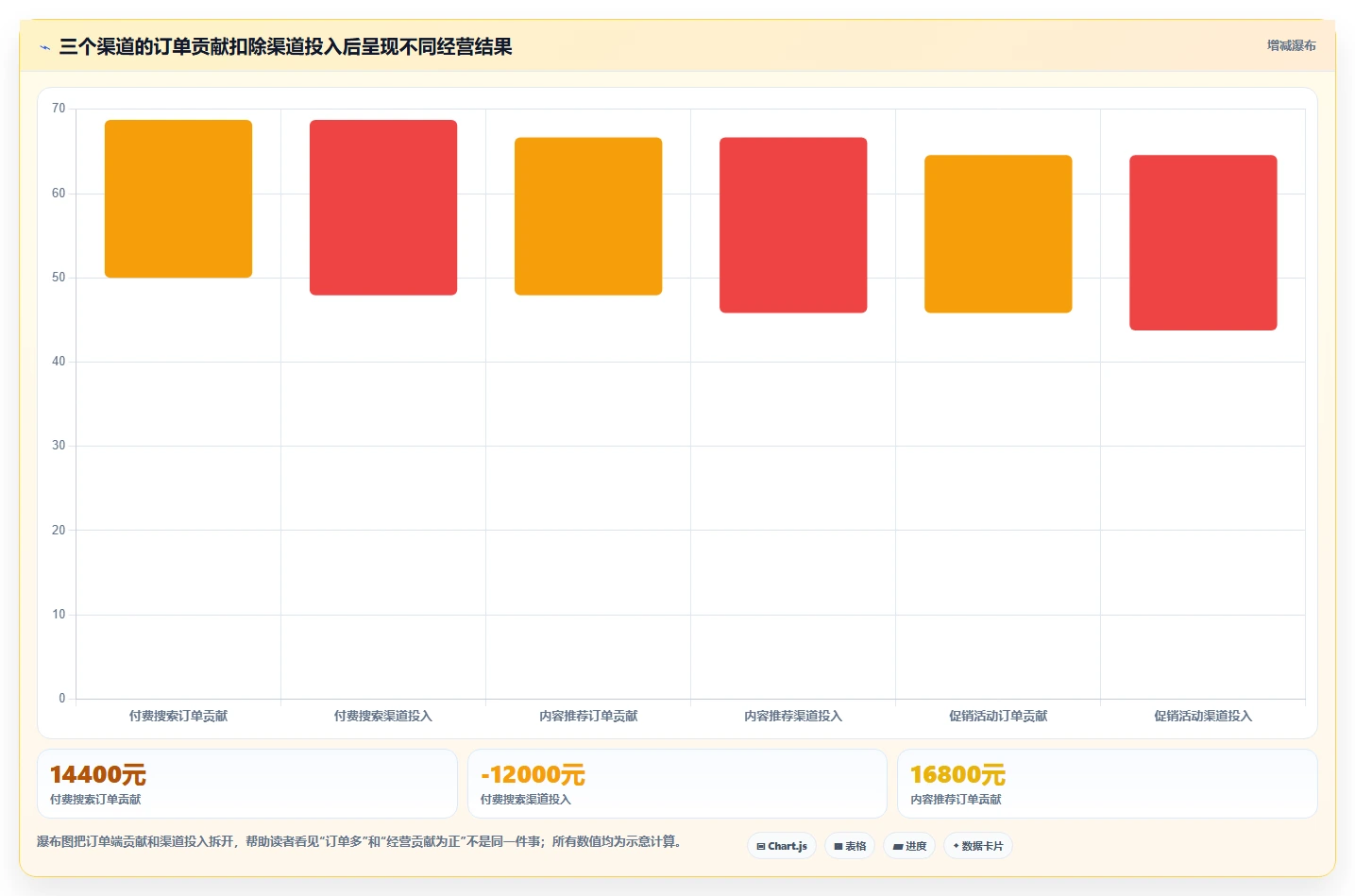
Task: Click y-axis value 10
Action: 59,615
